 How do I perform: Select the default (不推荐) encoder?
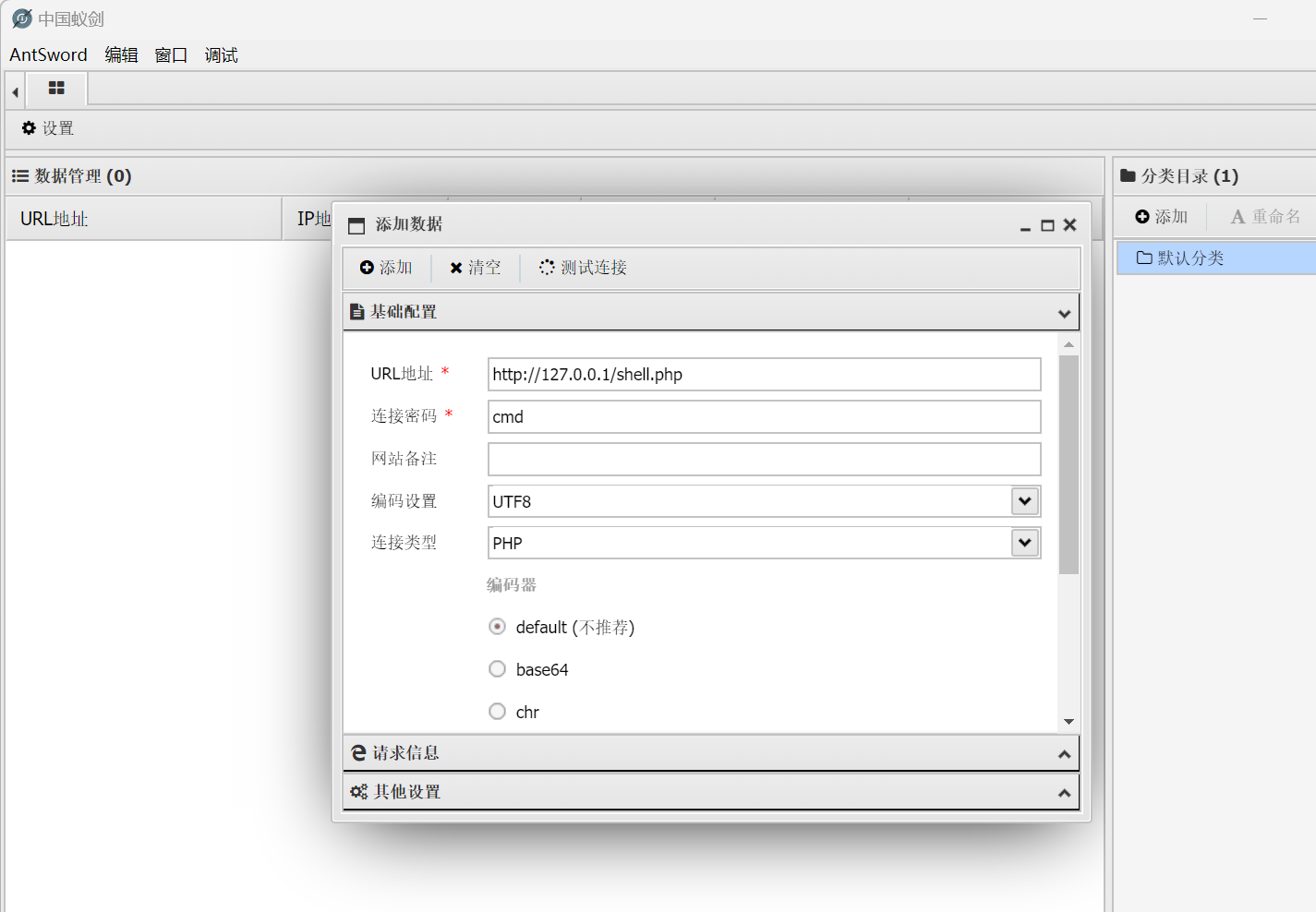point(497,627)
